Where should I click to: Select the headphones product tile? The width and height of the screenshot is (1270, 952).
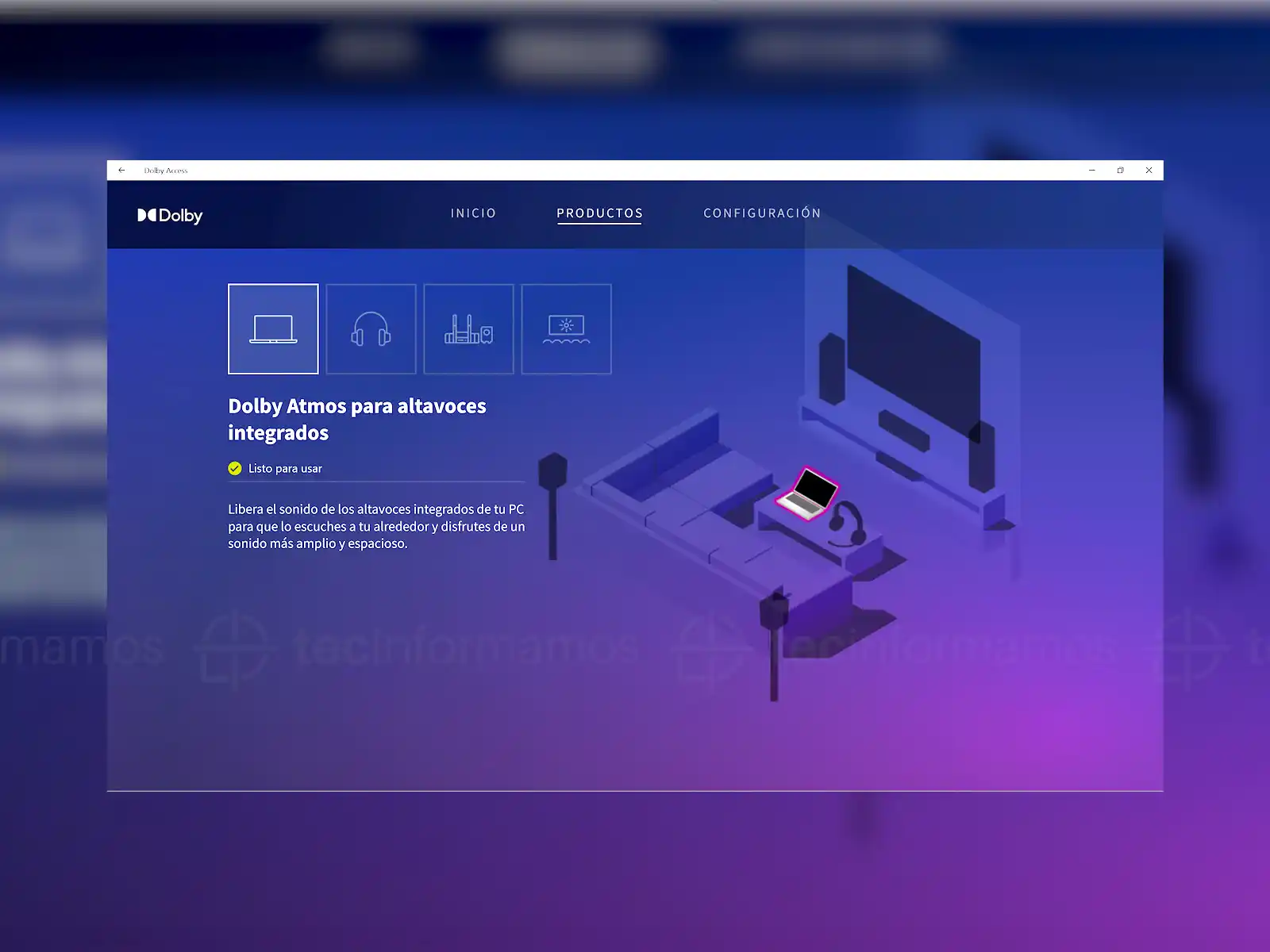click(371, 328)
